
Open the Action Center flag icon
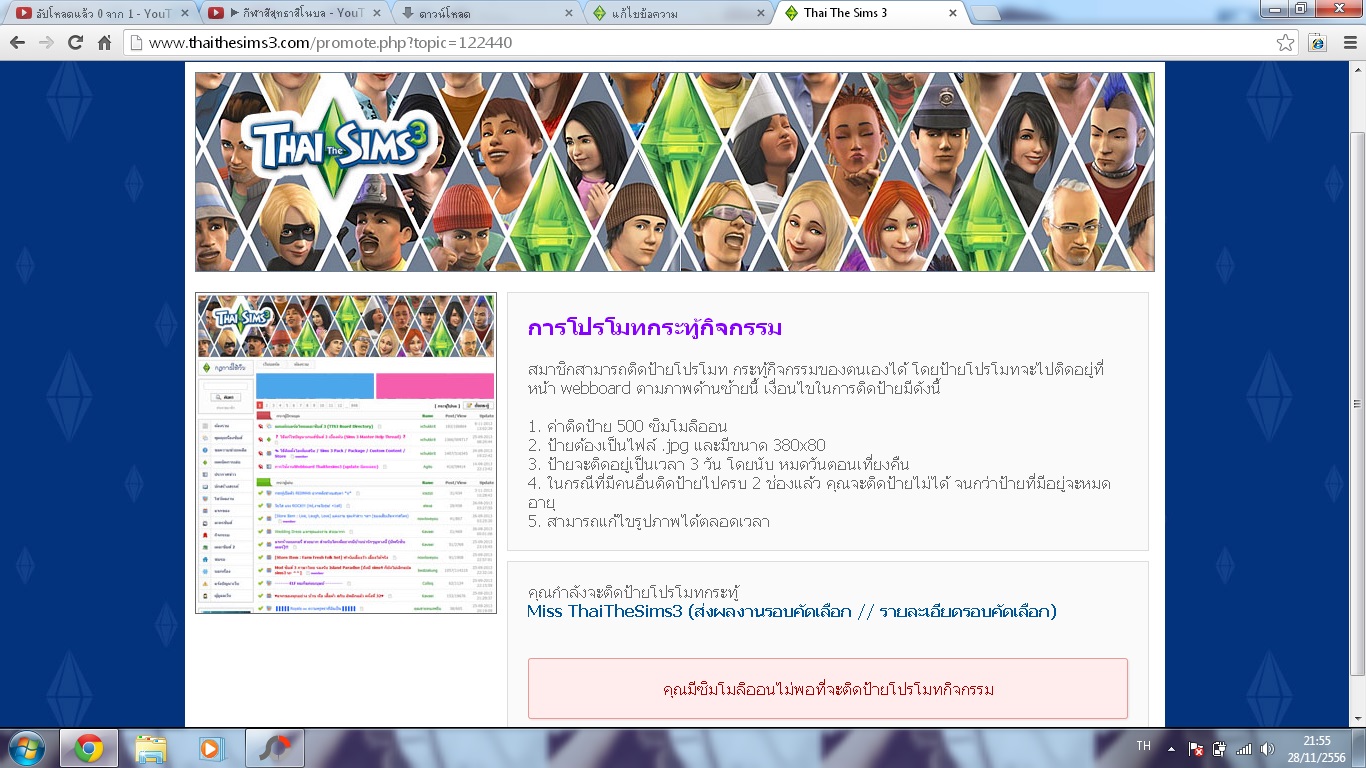[x=1196, y=748]
